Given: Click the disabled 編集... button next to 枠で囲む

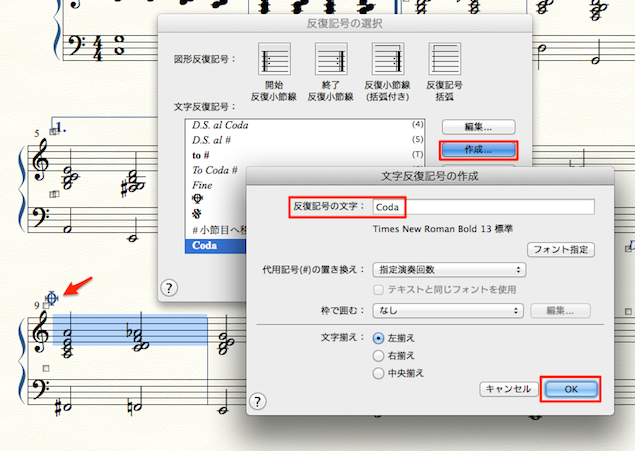Looking at the screenshot, I should point(560,311).
